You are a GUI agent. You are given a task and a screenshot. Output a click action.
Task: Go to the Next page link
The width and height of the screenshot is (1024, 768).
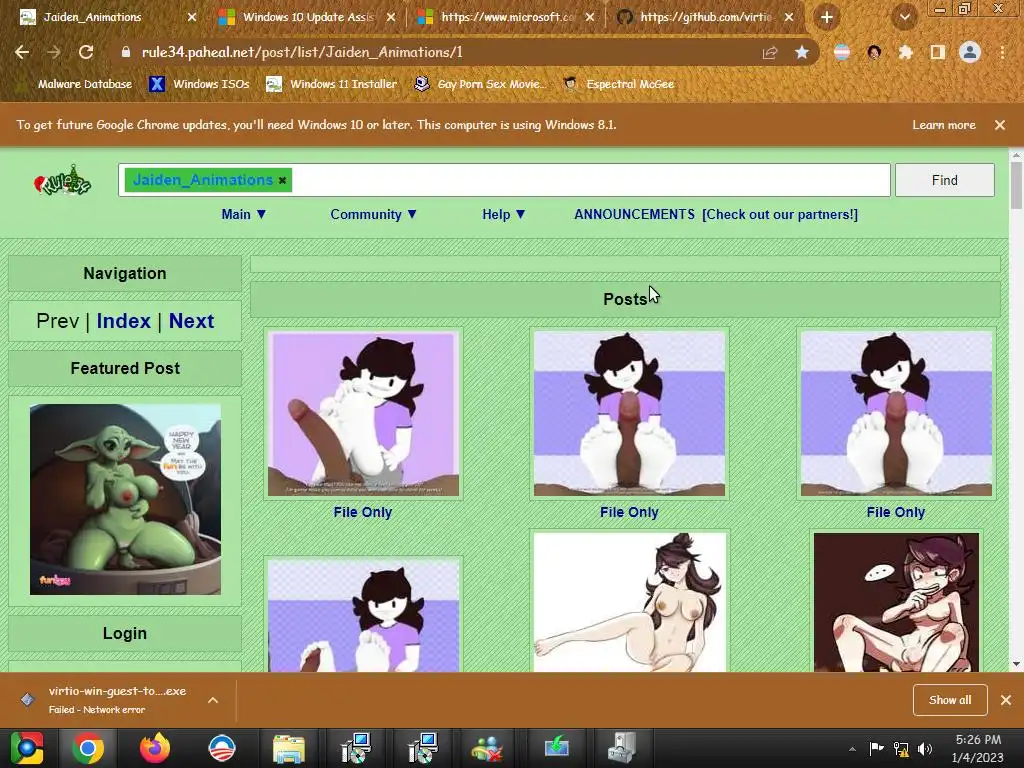click(191, 321)
